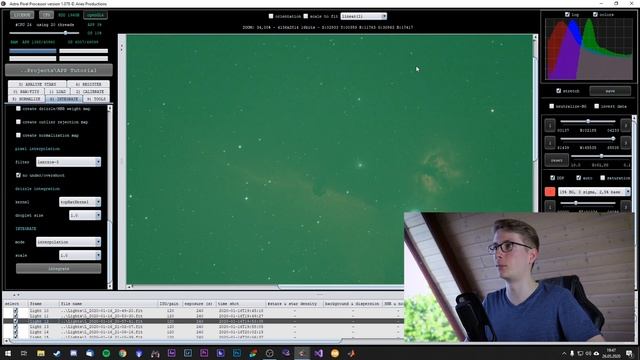The width and height of the screenshot is (640, 360).
Task: Adjust the white point slider
Action: (x=588, y=139)
